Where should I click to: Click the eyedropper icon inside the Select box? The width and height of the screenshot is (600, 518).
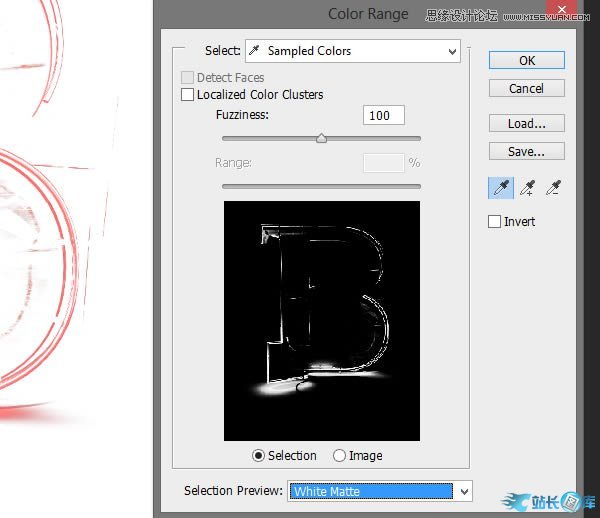point(256,51)
